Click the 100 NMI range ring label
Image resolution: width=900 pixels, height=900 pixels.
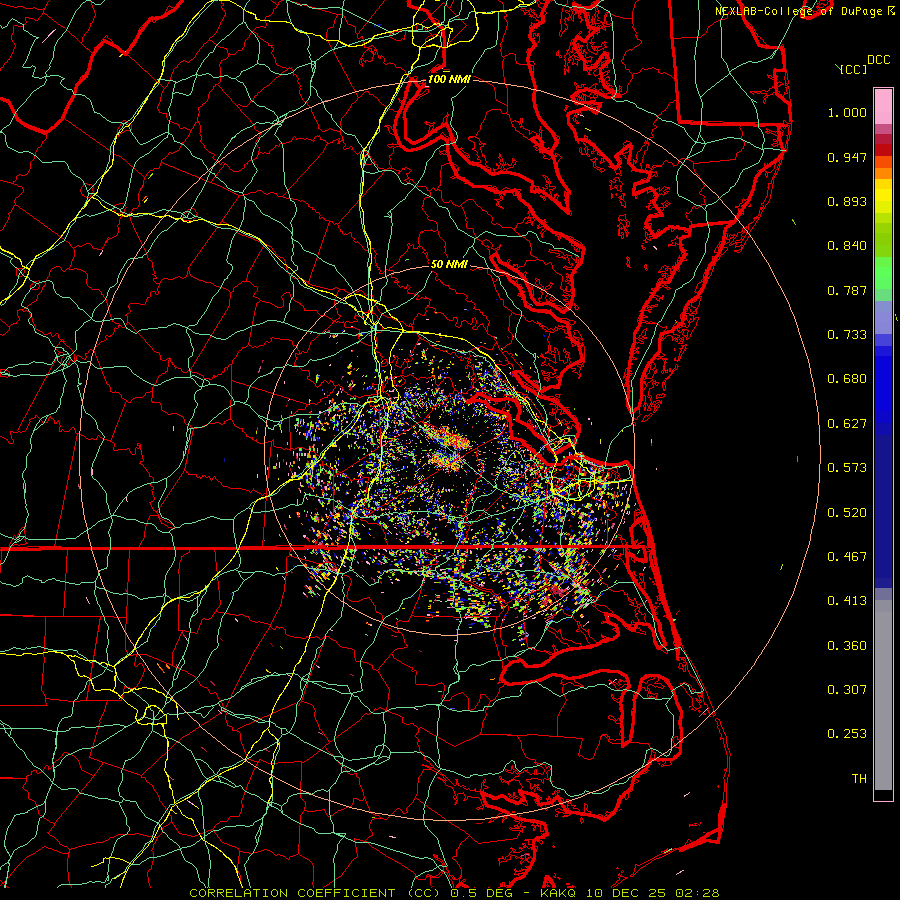point(449,79)
